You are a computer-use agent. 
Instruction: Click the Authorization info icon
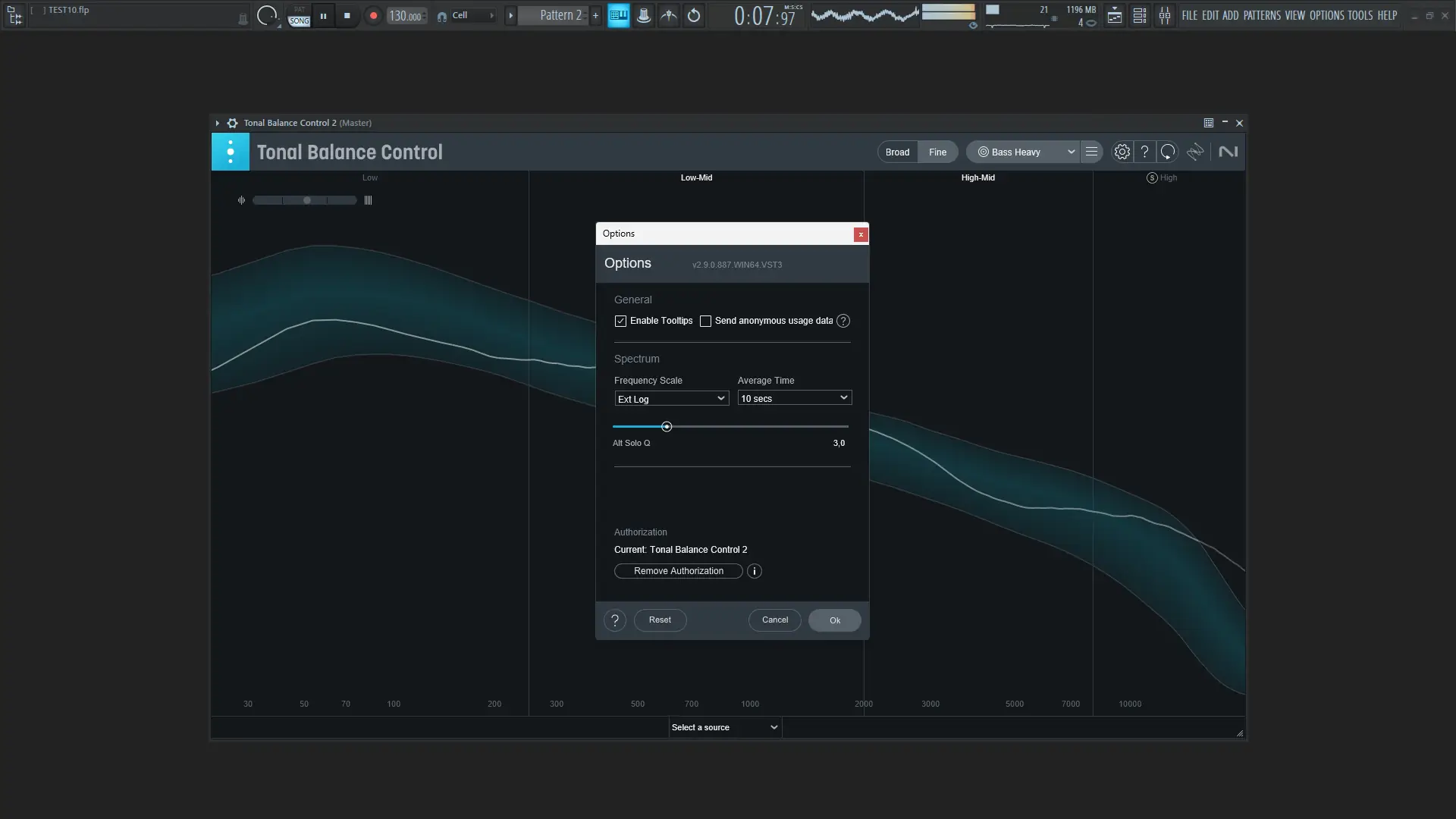click(754, 571)
